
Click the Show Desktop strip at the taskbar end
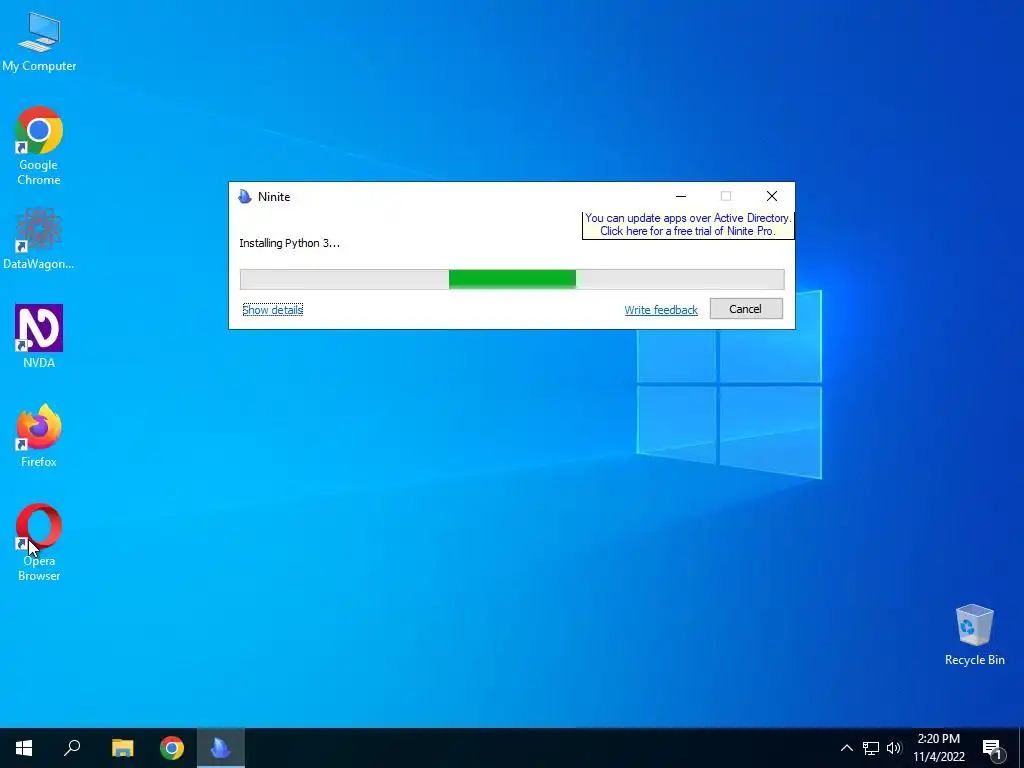pyautogui.click(x=1021, y=748)
